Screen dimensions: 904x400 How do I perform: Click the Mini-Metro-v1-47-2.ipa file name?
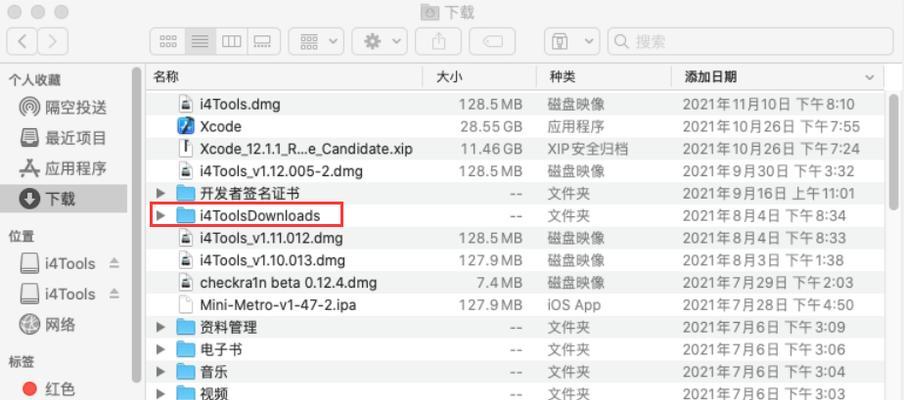click(x=278, y=304)
